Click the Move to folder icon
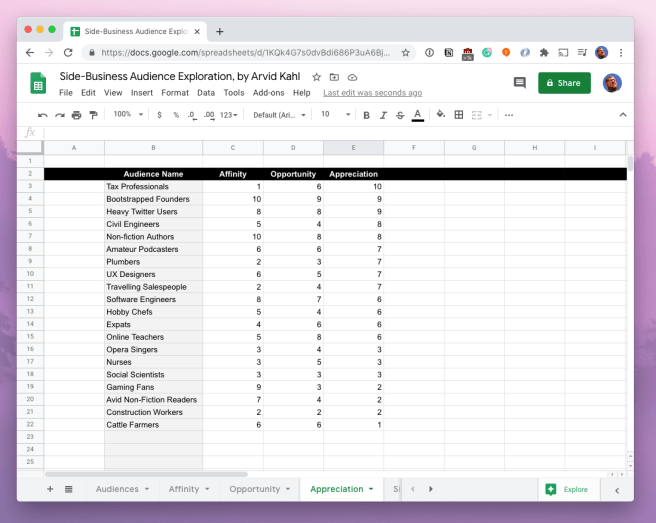 334,77
